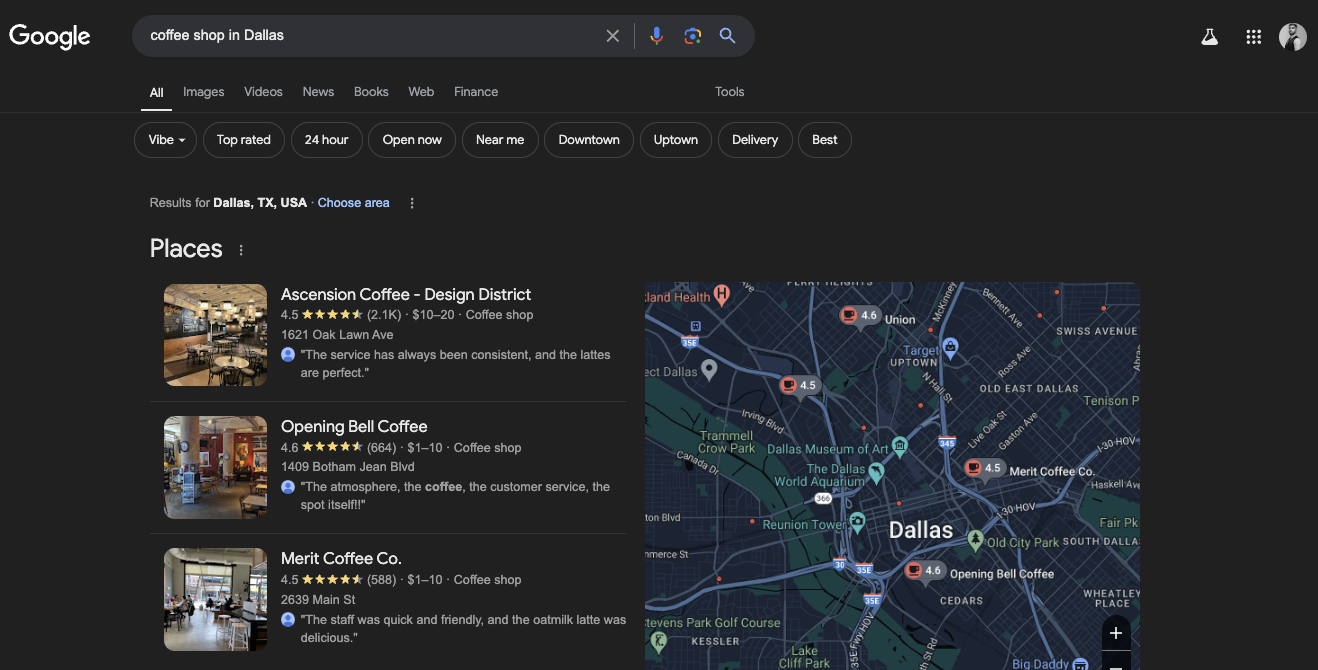Apply the Near me filter

coord(500,140)
